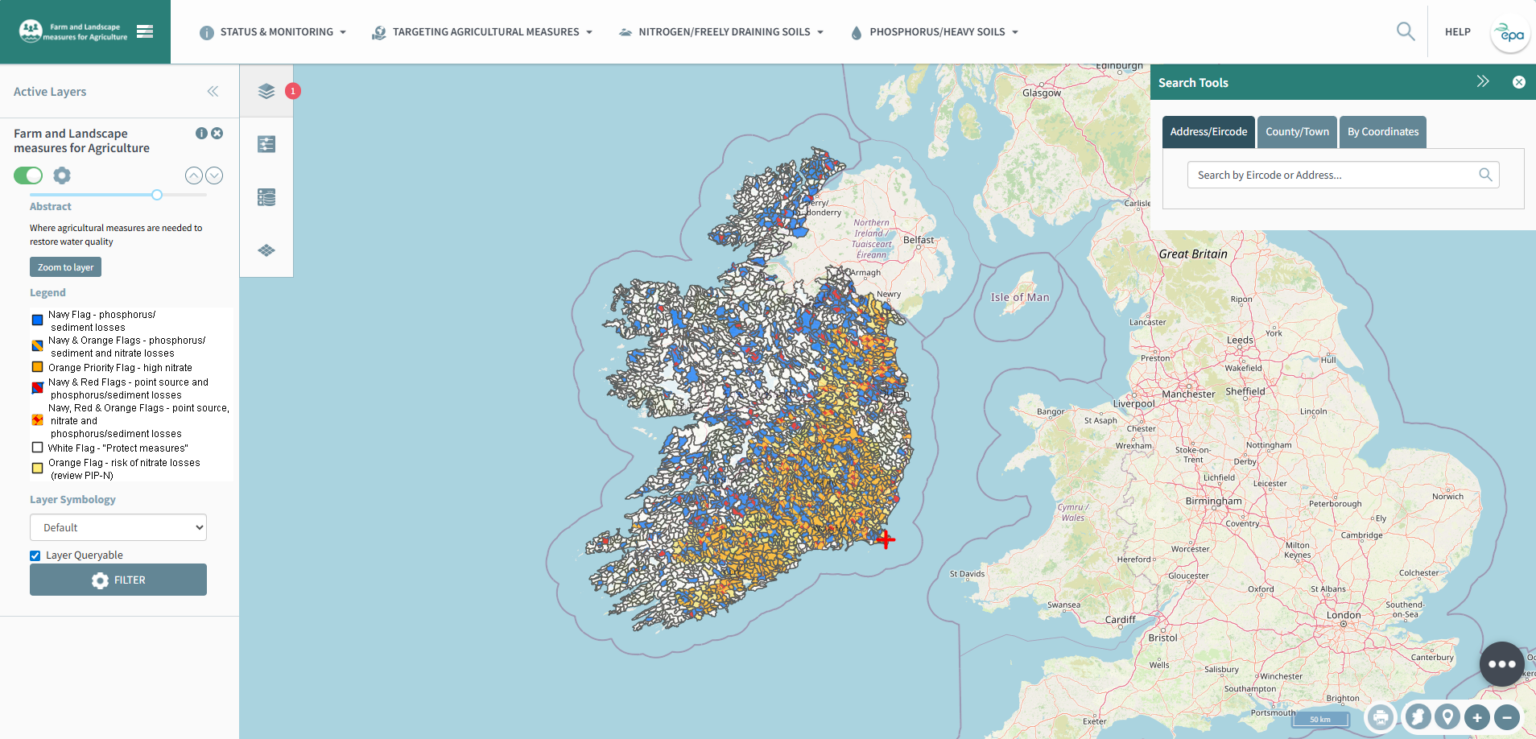The width and height of the screenshot is (1536, 739).
Task: Uncheck the Layer Queryable checkbox
Action: pyautogui.click(x=35, y=555)
